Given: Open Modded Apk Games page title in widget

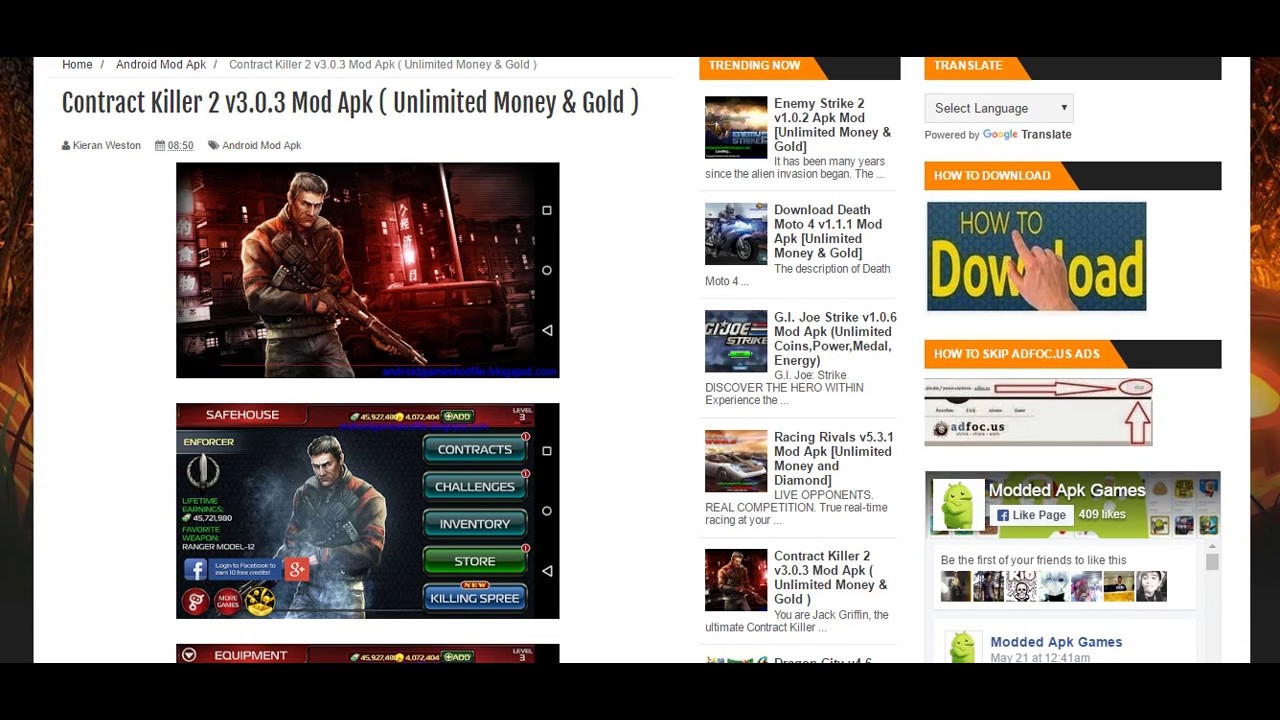Looking at the screenshot, I should tap(1067, 490).
